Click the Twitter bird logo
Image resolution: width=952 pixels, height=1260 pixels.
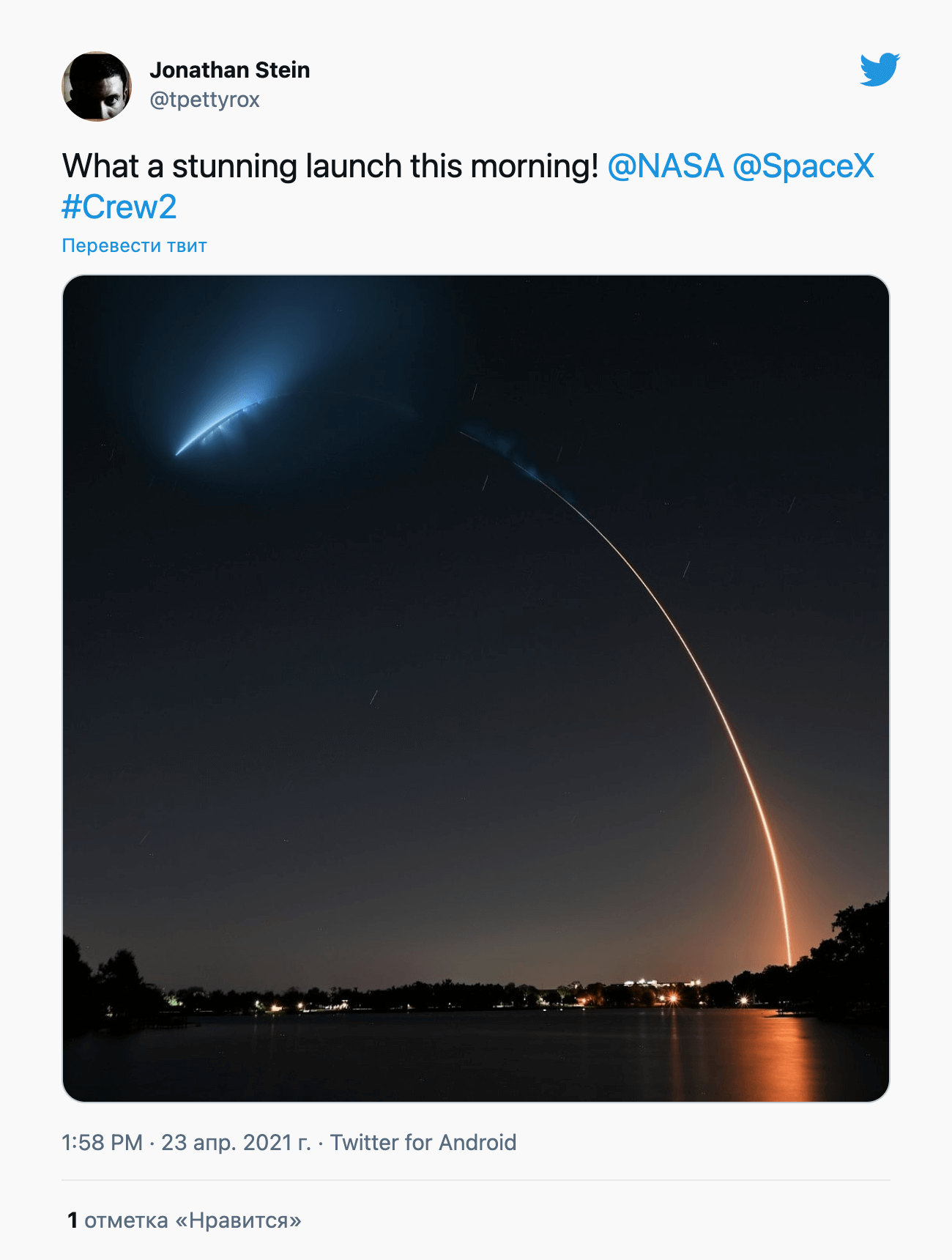coord(880,70)
